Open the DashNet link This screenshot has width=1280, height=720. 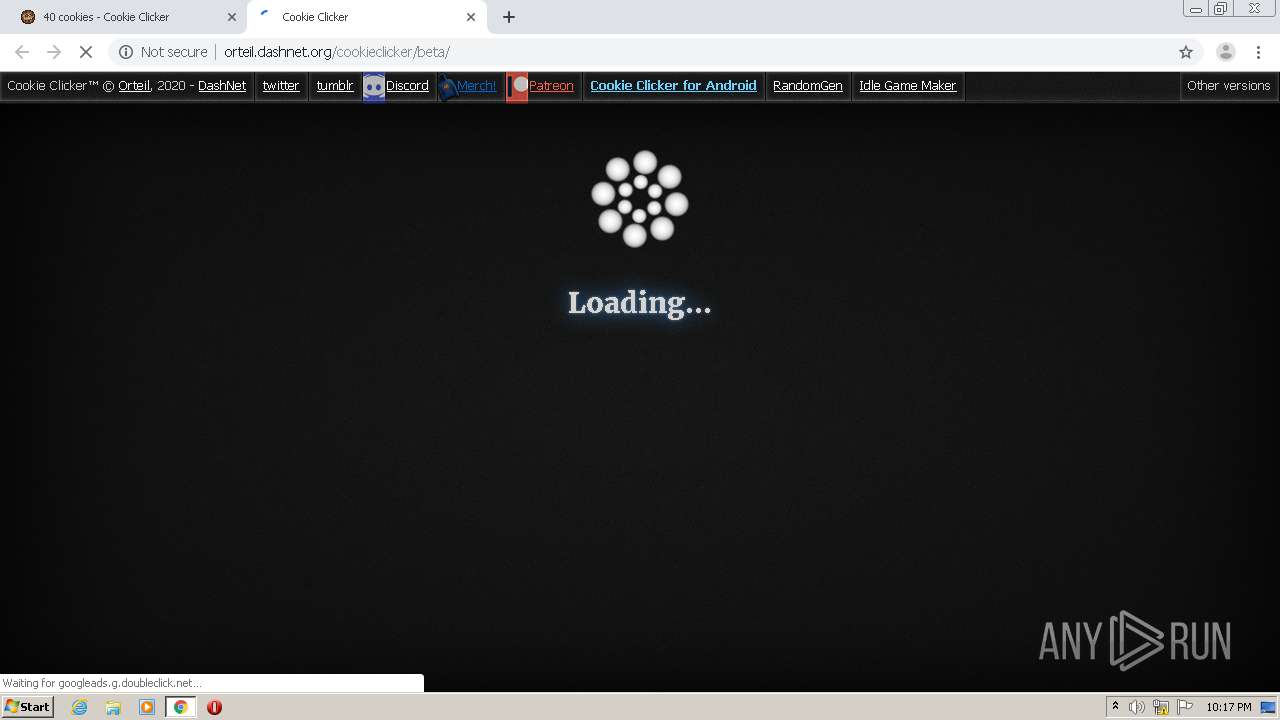click(x=222, y=86)
